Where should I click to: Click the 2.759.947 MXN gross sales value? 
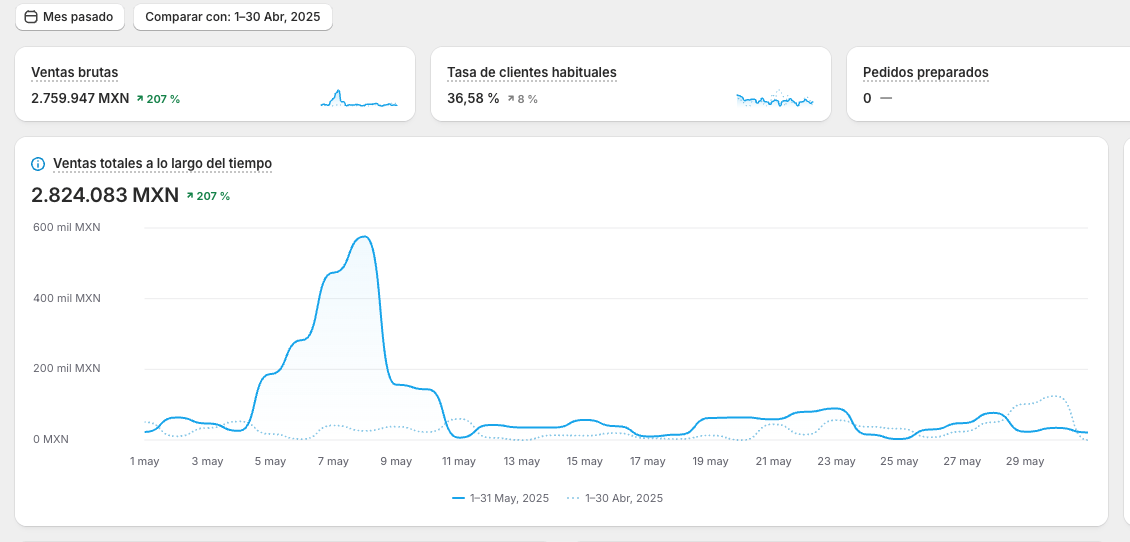[x=80, y=99]
